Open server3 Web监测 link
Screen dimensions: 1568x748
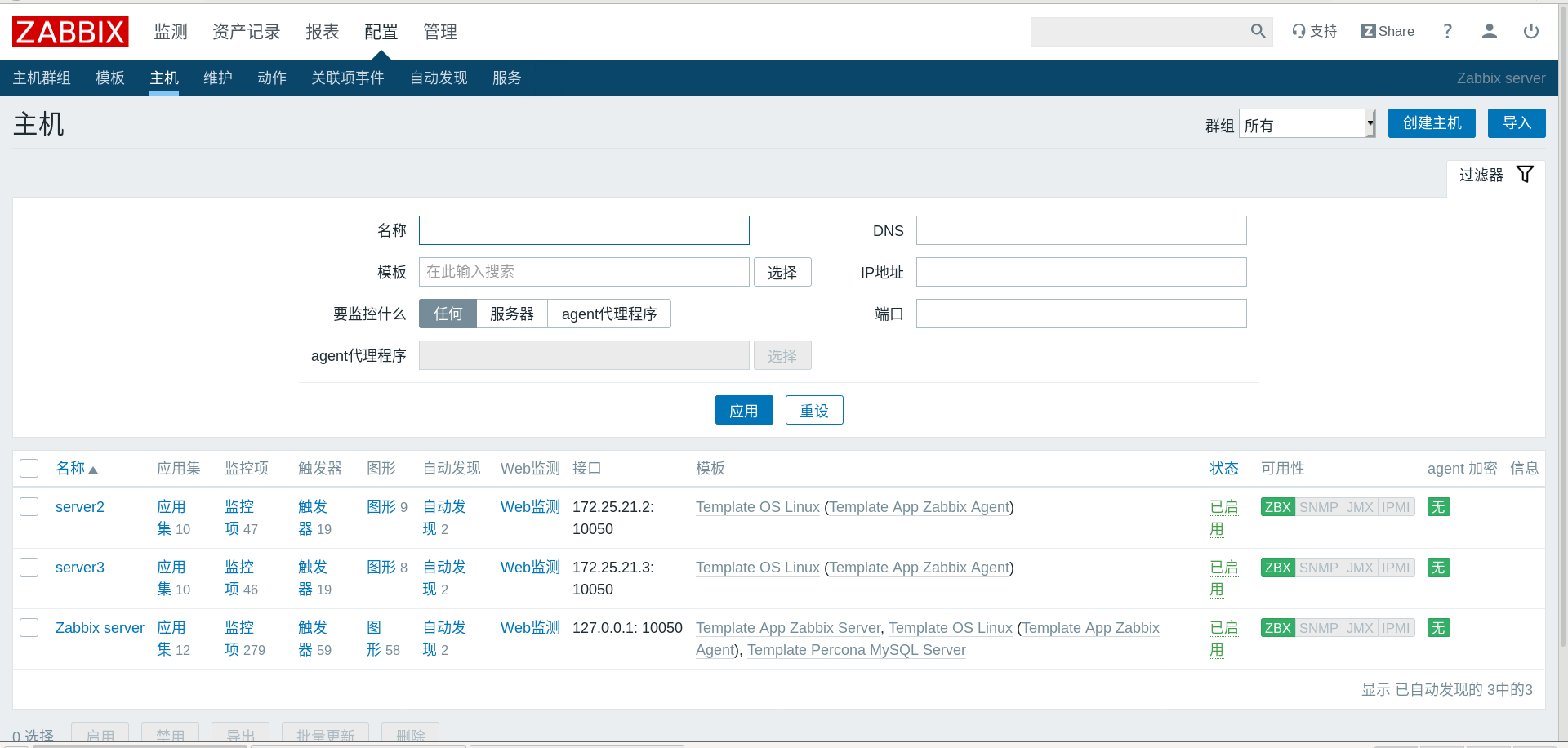[530, 568]
